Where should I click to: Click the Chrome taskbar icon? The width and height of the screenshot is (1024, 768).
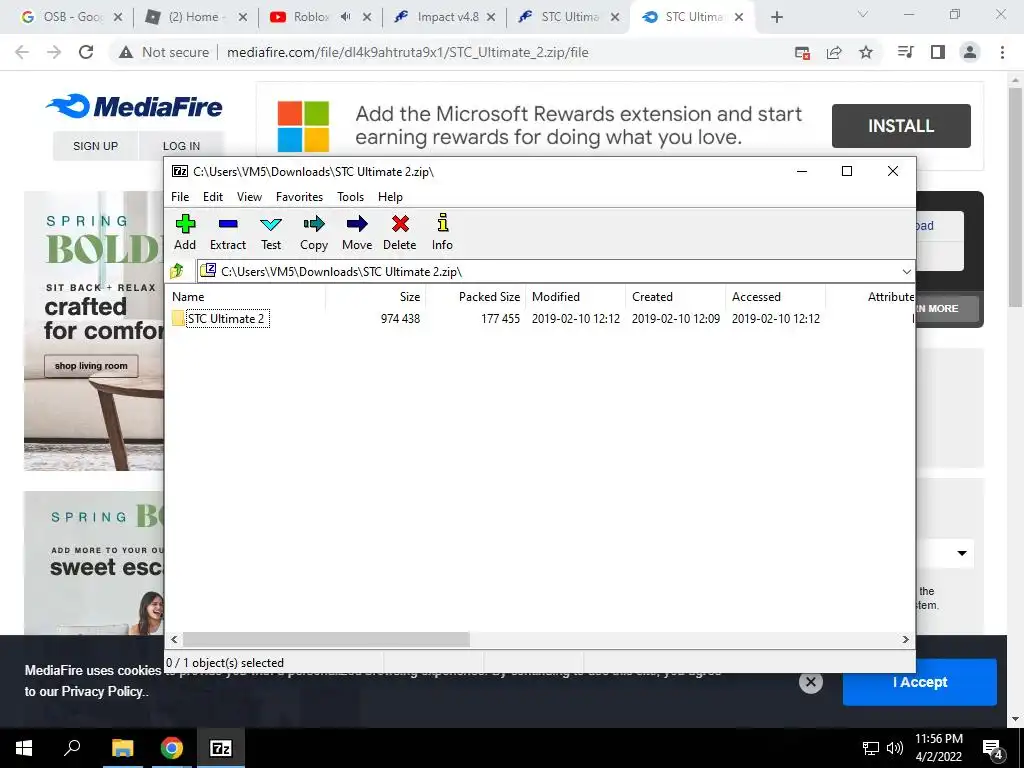point(172,748)
